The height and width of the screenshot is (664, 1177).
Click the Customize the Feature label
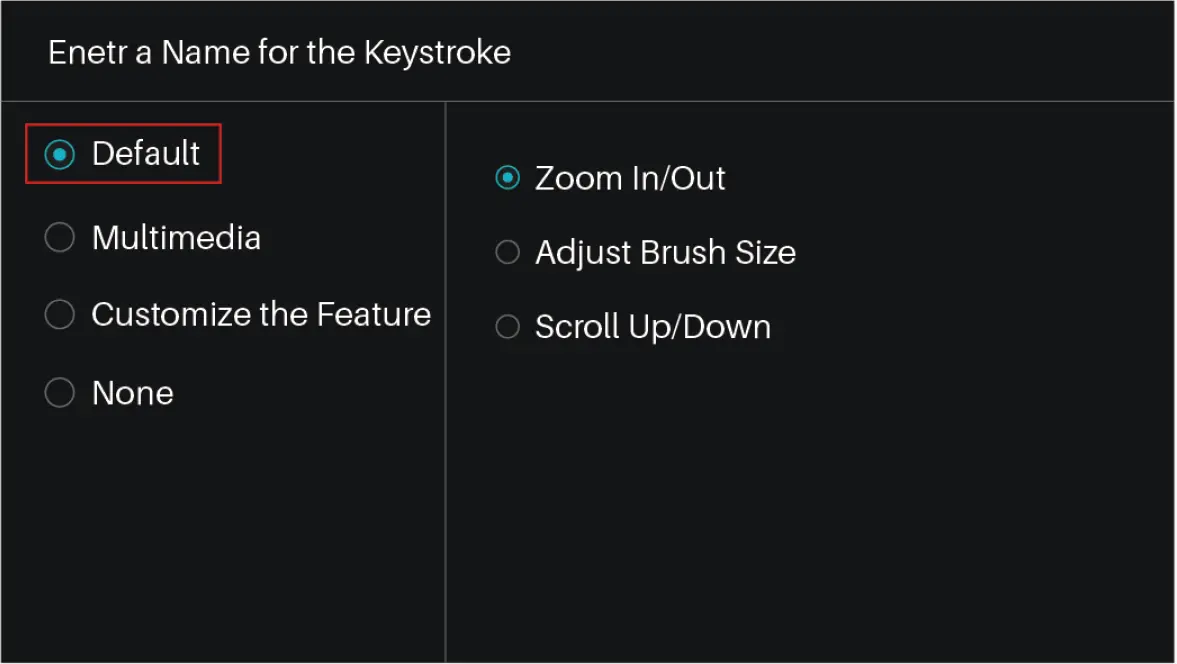click(x=260, y=314)
